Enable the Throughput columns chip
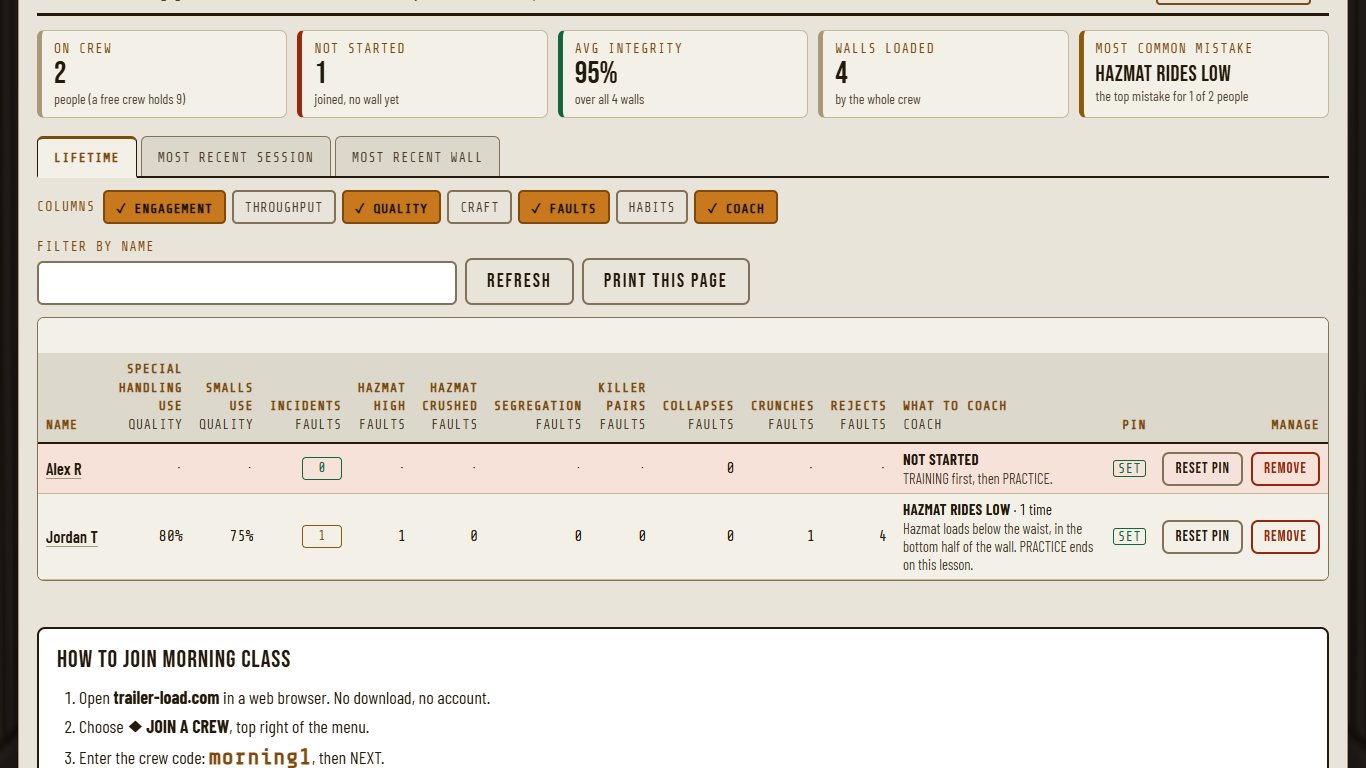This screenshot has height=768, width=1366. [x=284, y=207]
